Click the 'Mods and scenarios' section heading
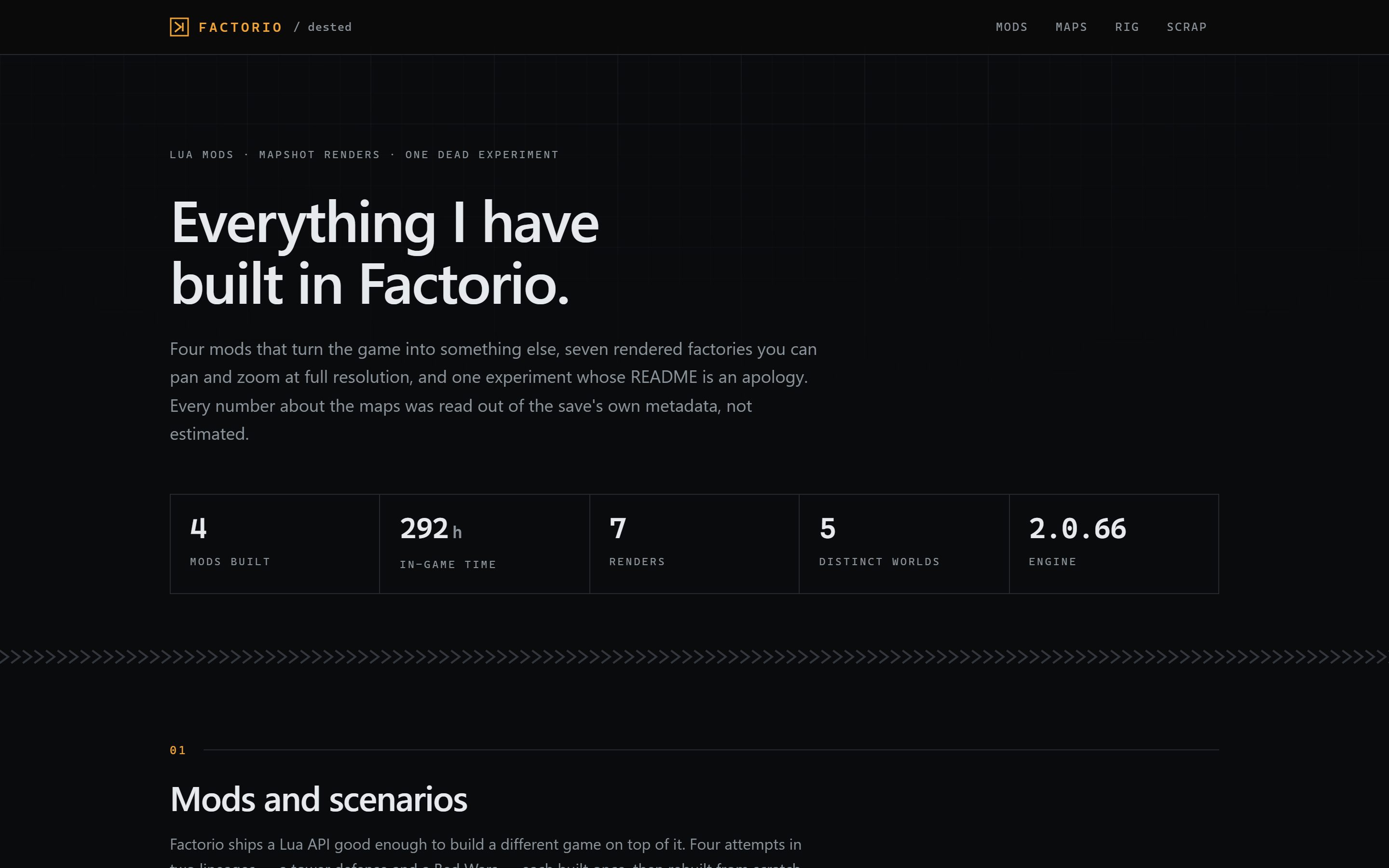The image size is (1389, 868). (318, 799)
